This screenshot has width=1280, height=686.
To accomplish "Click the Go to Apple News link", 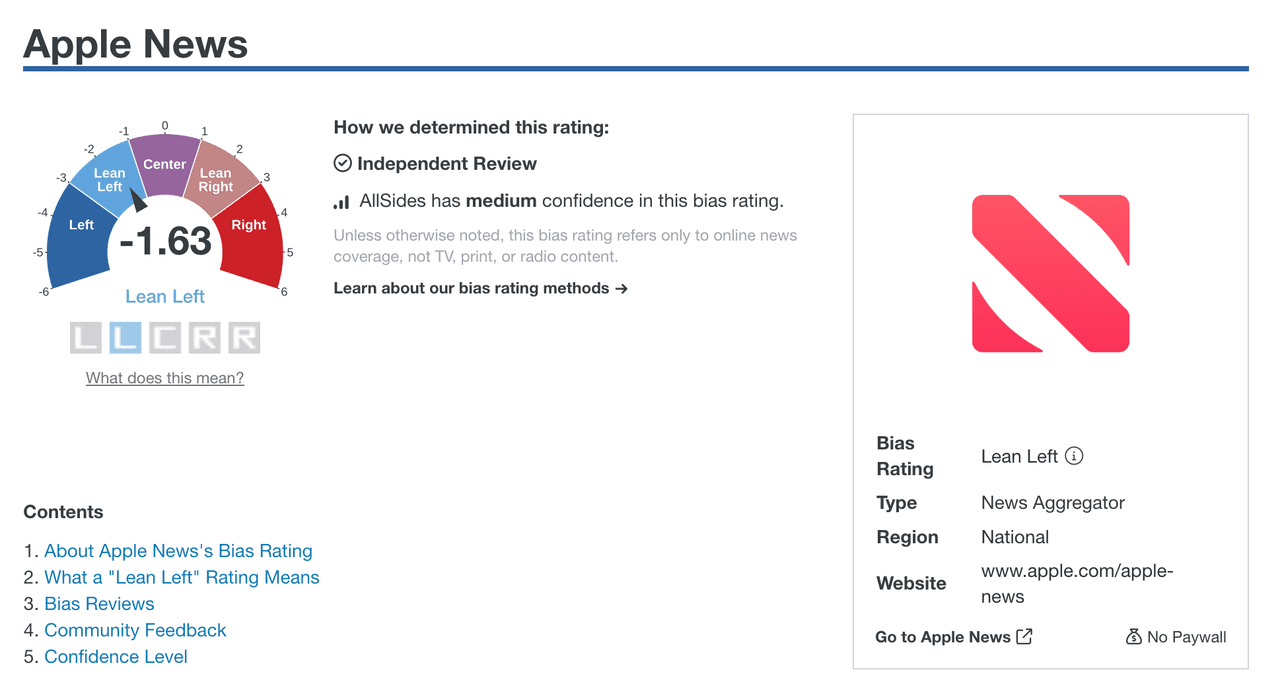I will pos(942,637).
